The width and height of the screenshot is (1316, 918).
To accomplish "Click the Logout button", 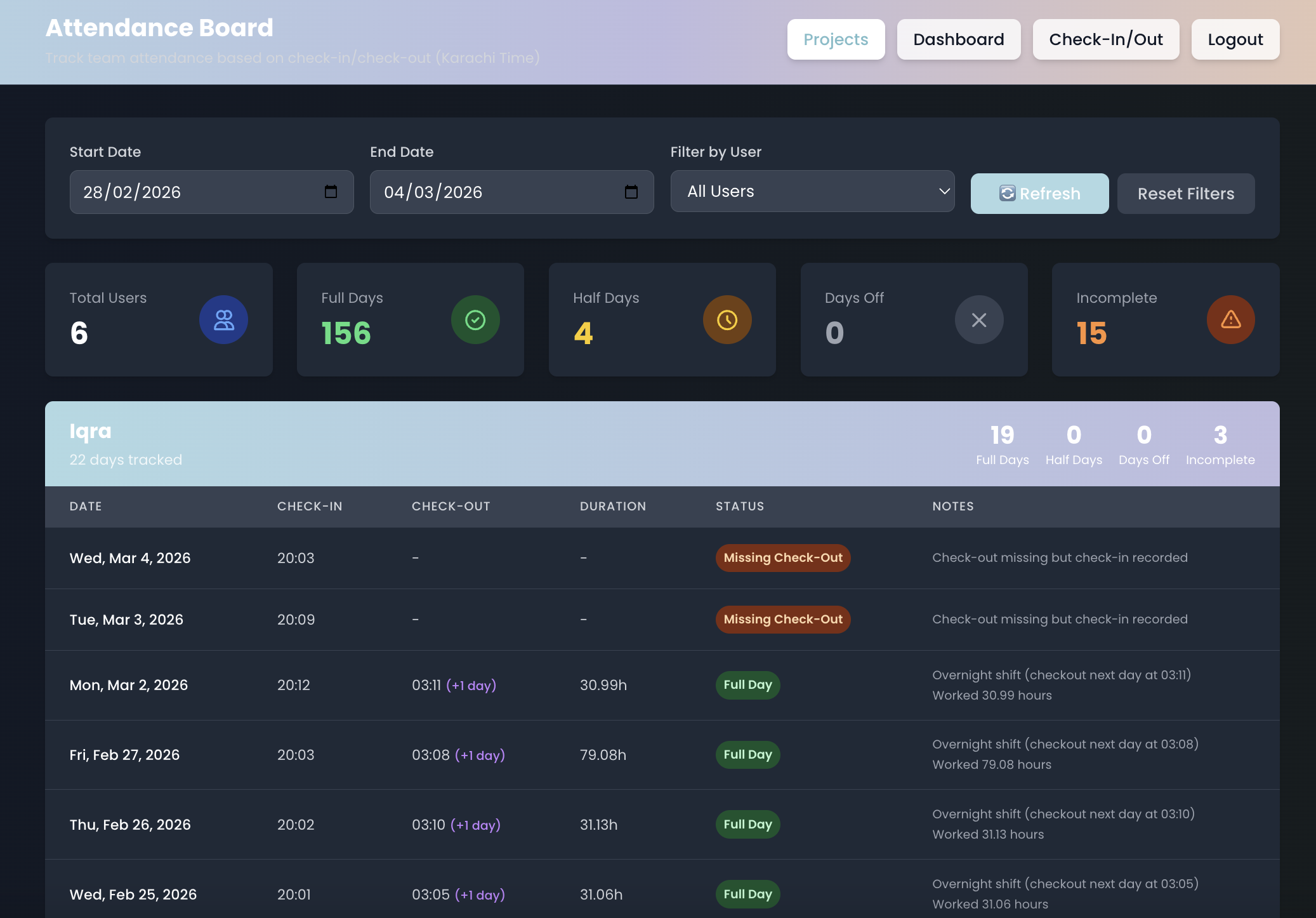I will [x=1235, y=39].
